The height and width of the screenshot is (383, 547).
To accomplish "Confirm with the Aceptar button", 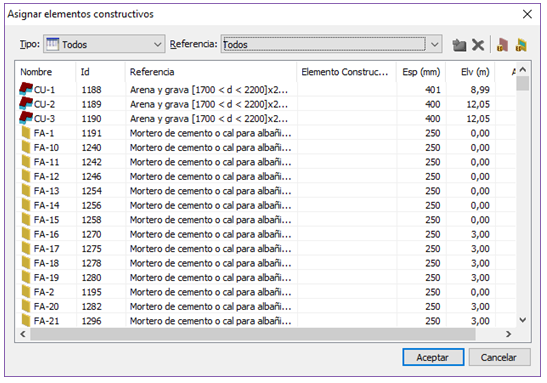I will tap(433, 357).
